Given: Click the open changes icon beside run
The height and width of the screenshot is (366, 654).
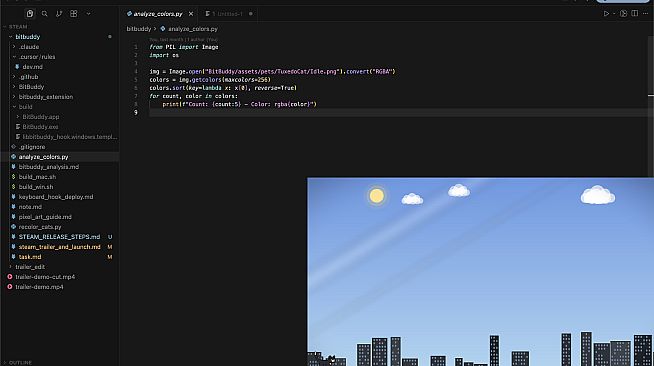Looking at the screenshot, I should pyautogui.click(x=623, y=14).
